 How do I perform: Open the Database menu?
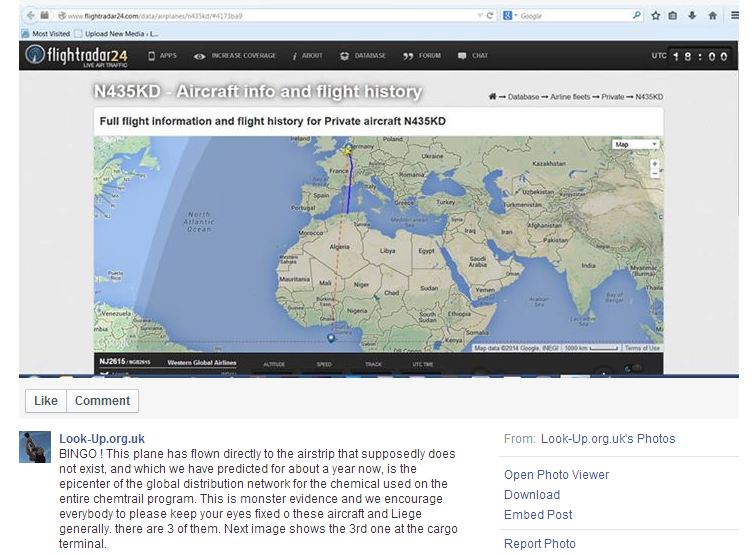363,56
